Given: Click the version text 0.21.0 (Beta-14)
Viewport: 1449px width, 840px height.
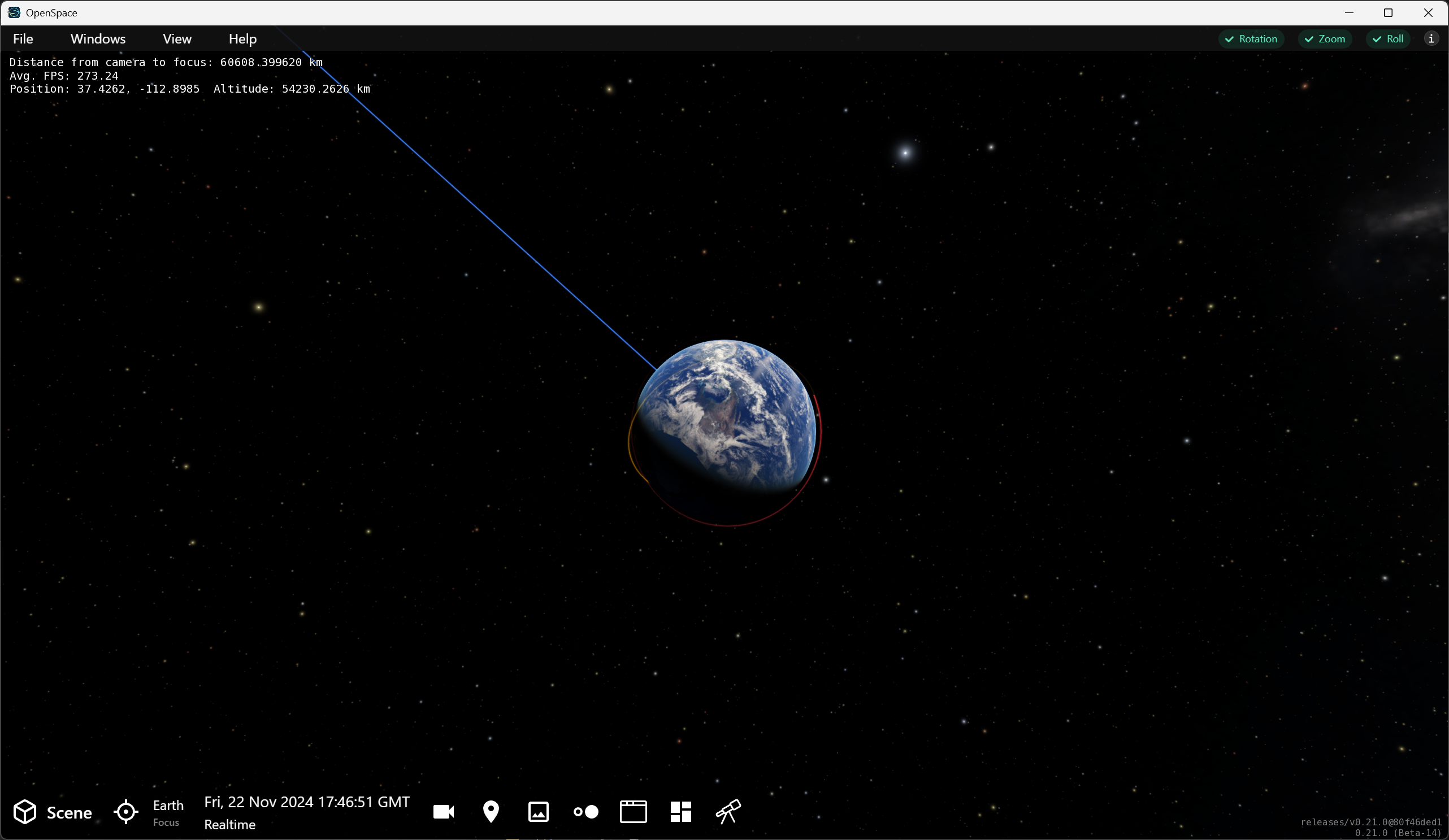Looking at the screenshot, I should [1398, 833].
